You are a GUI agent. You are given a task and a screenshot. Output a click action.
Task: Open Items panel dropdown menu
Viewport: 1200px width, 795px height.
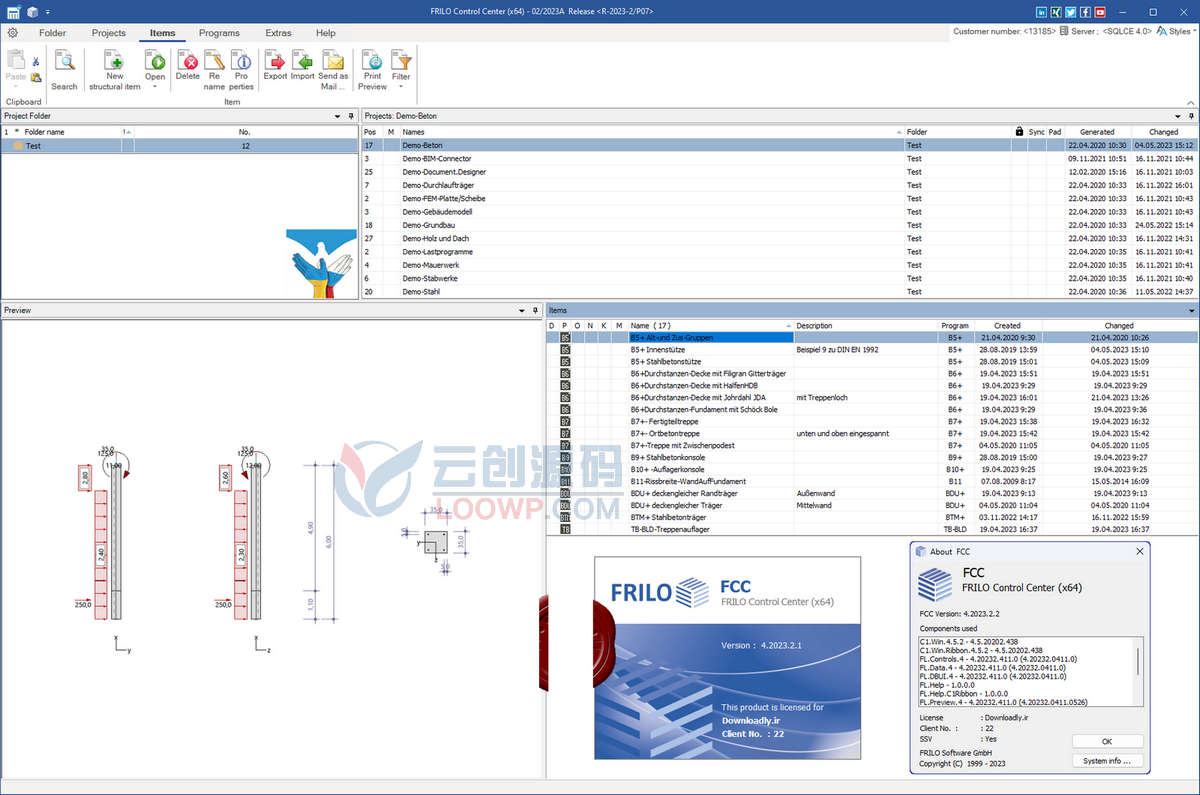tap(1191, 311)
